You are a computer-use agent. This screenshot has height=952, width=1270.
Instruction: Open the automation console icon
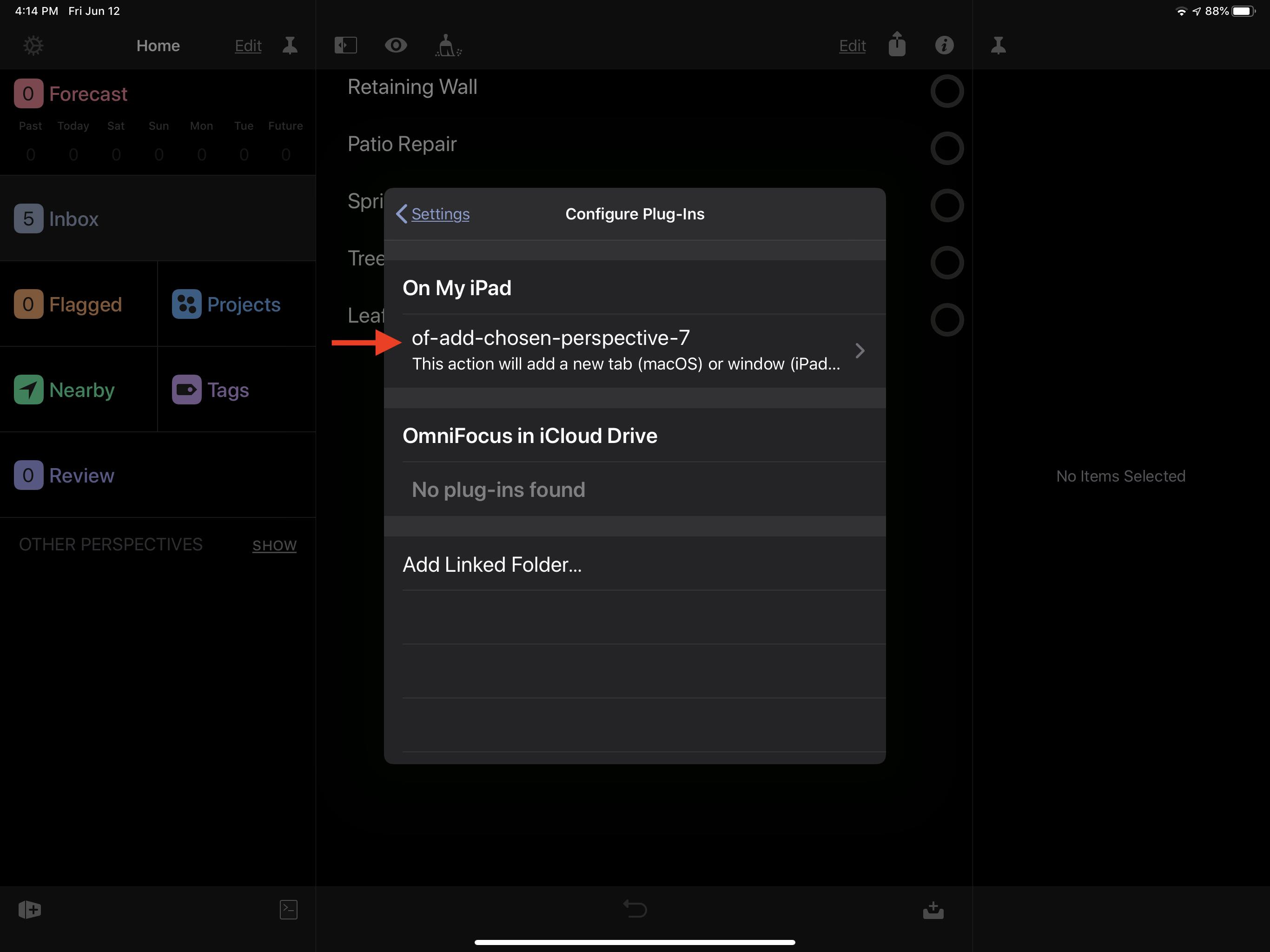click(288, 909)
